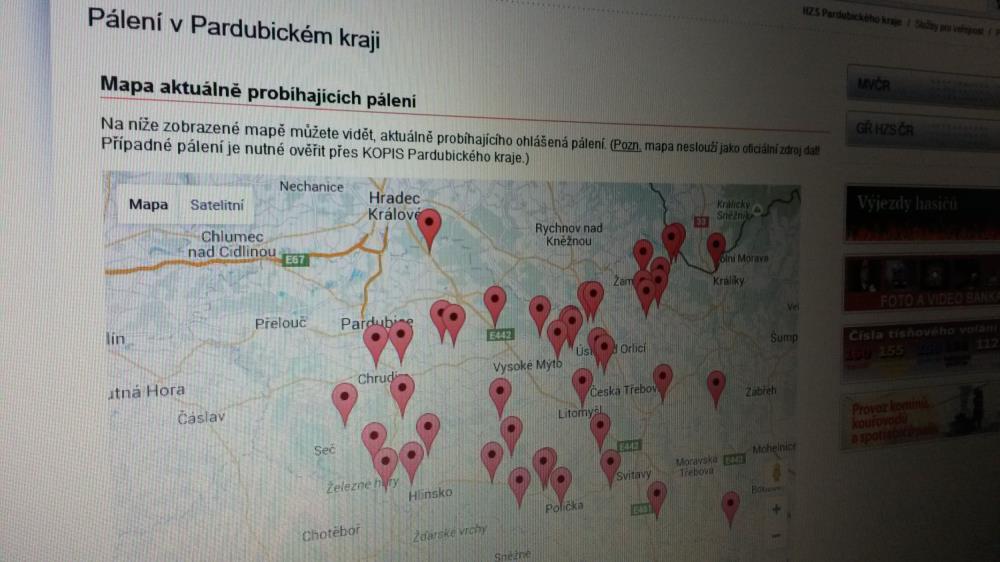Click the pin just east of Zábřeh label's left
Viewport: 1000px width, 562px height.
pos(716,388)
